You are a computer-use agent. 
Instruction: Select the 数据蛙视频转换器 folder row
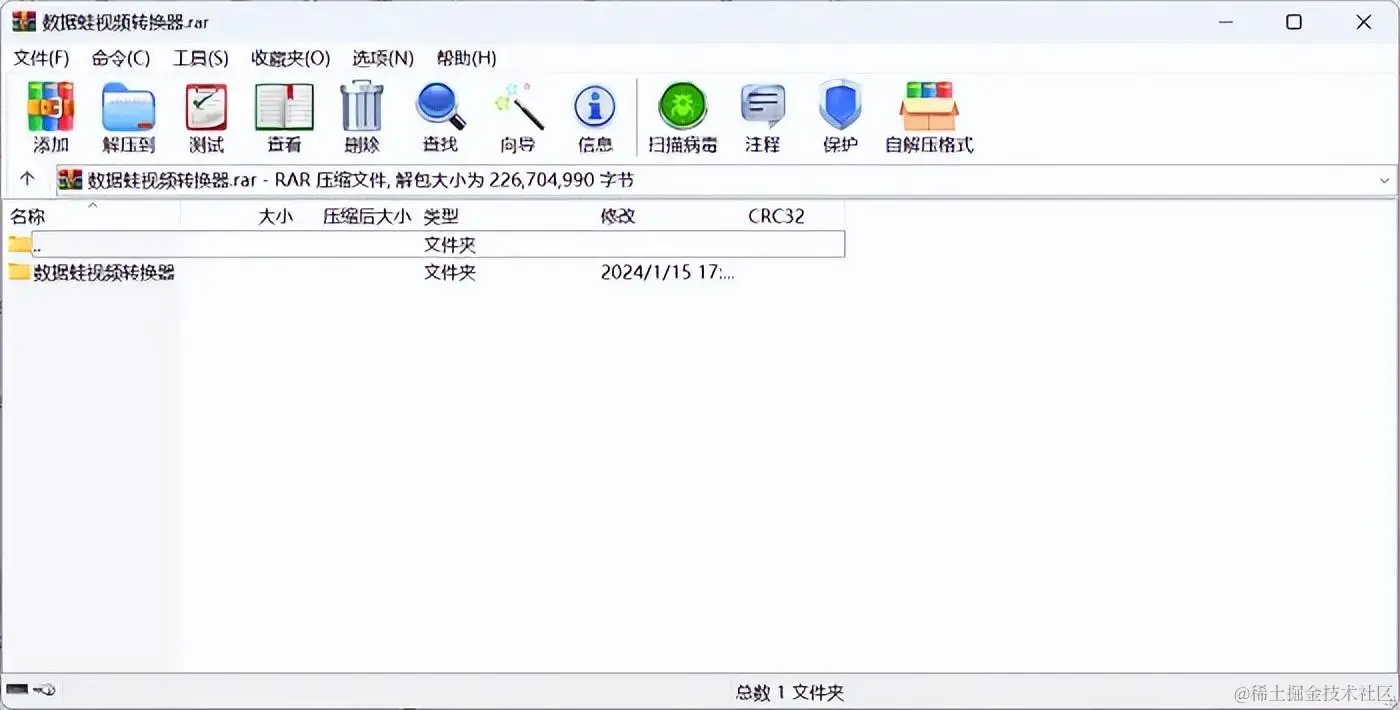[425, 272]
